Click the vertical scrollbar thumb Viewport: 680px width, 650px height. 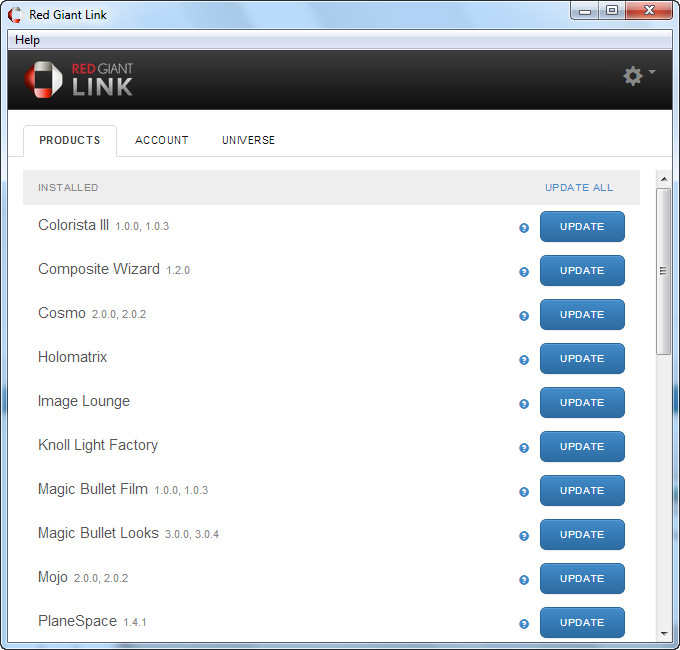664,271
